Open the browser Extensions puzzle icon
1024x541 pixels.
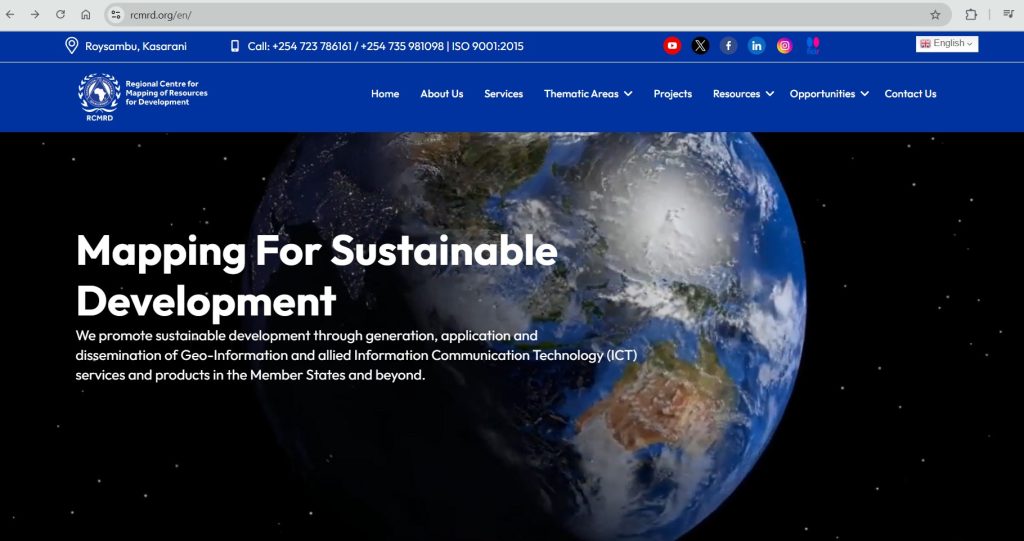(970, 15)
